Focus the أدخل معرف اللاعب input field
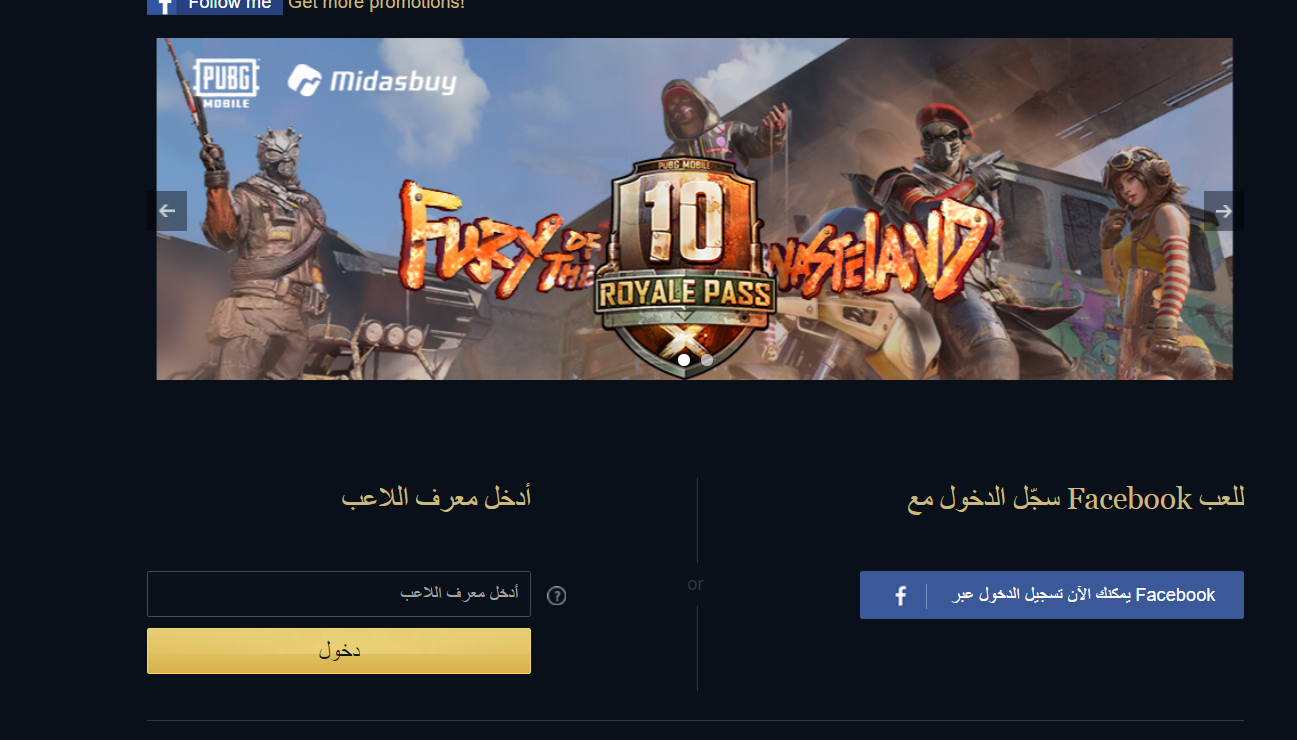This screenshot has width=1297, height=740. [339, 594]
